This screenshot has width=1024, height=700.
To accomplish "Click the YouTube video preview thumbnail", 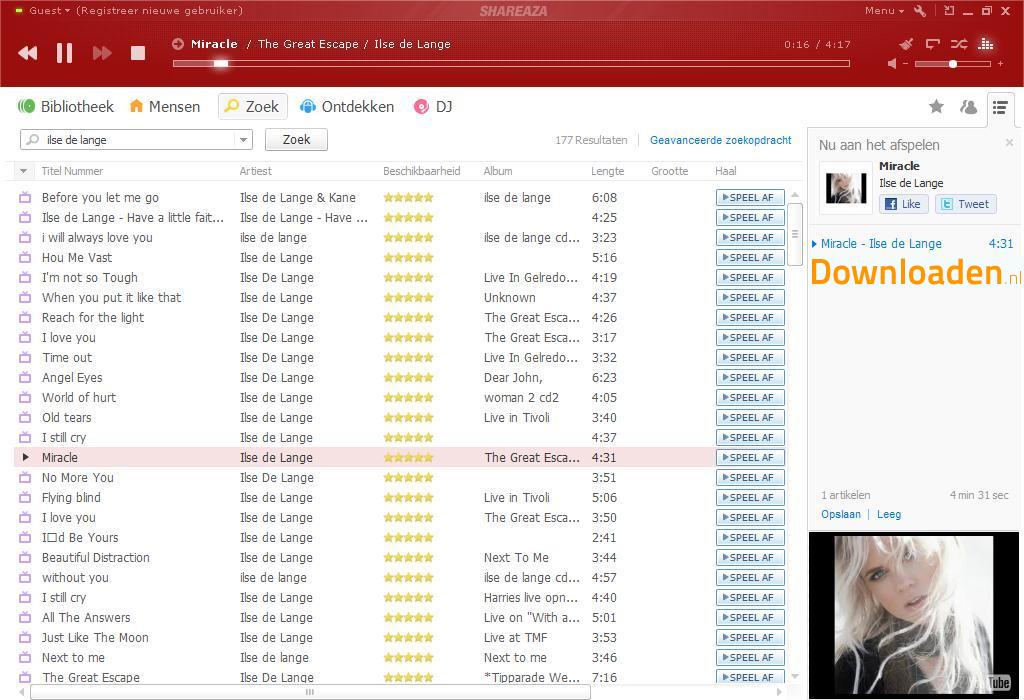I will pos(914,615).
